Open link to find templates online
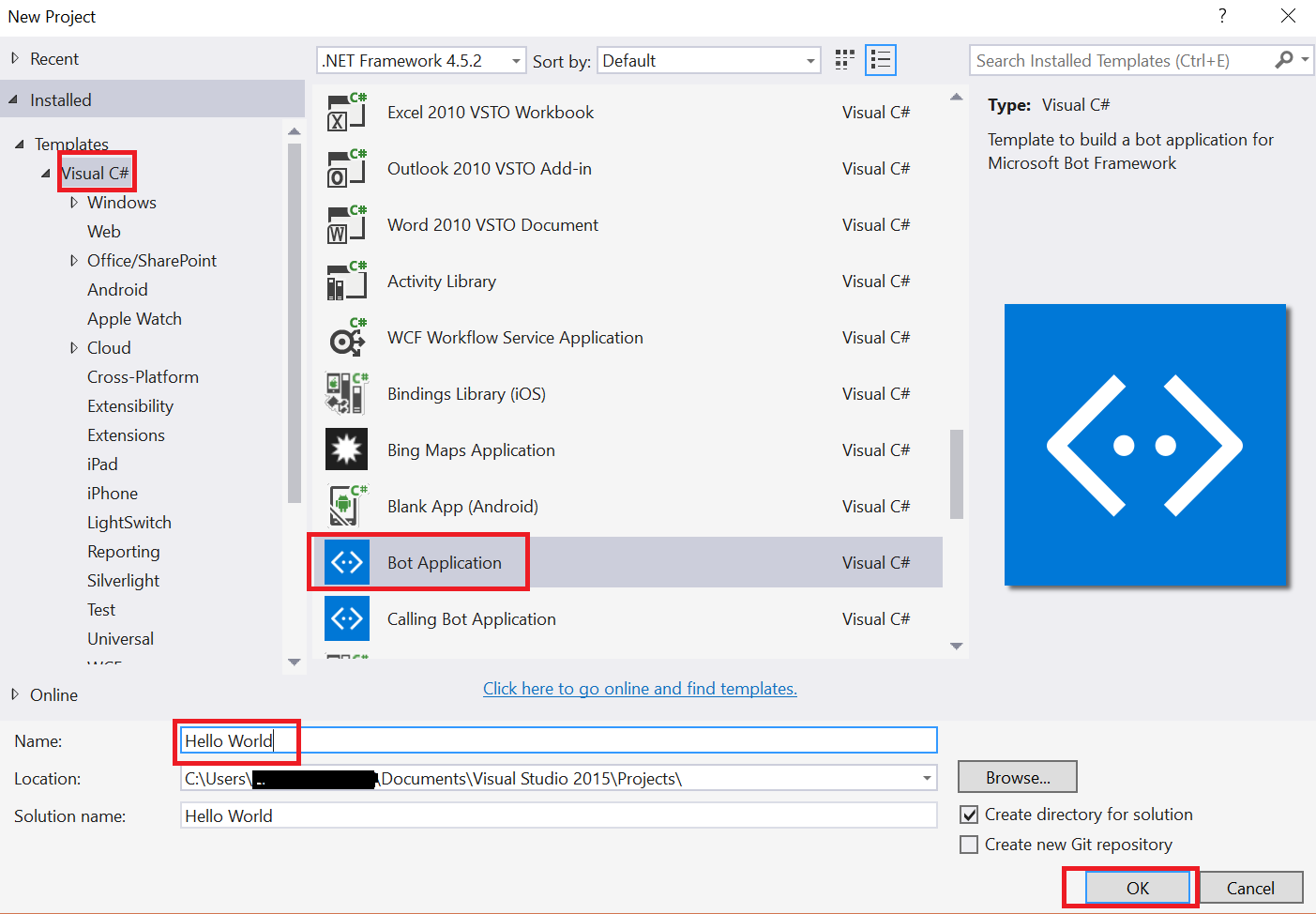Image resolution: width=1316 pixels, height=914 pixels. tap(640, 689)
